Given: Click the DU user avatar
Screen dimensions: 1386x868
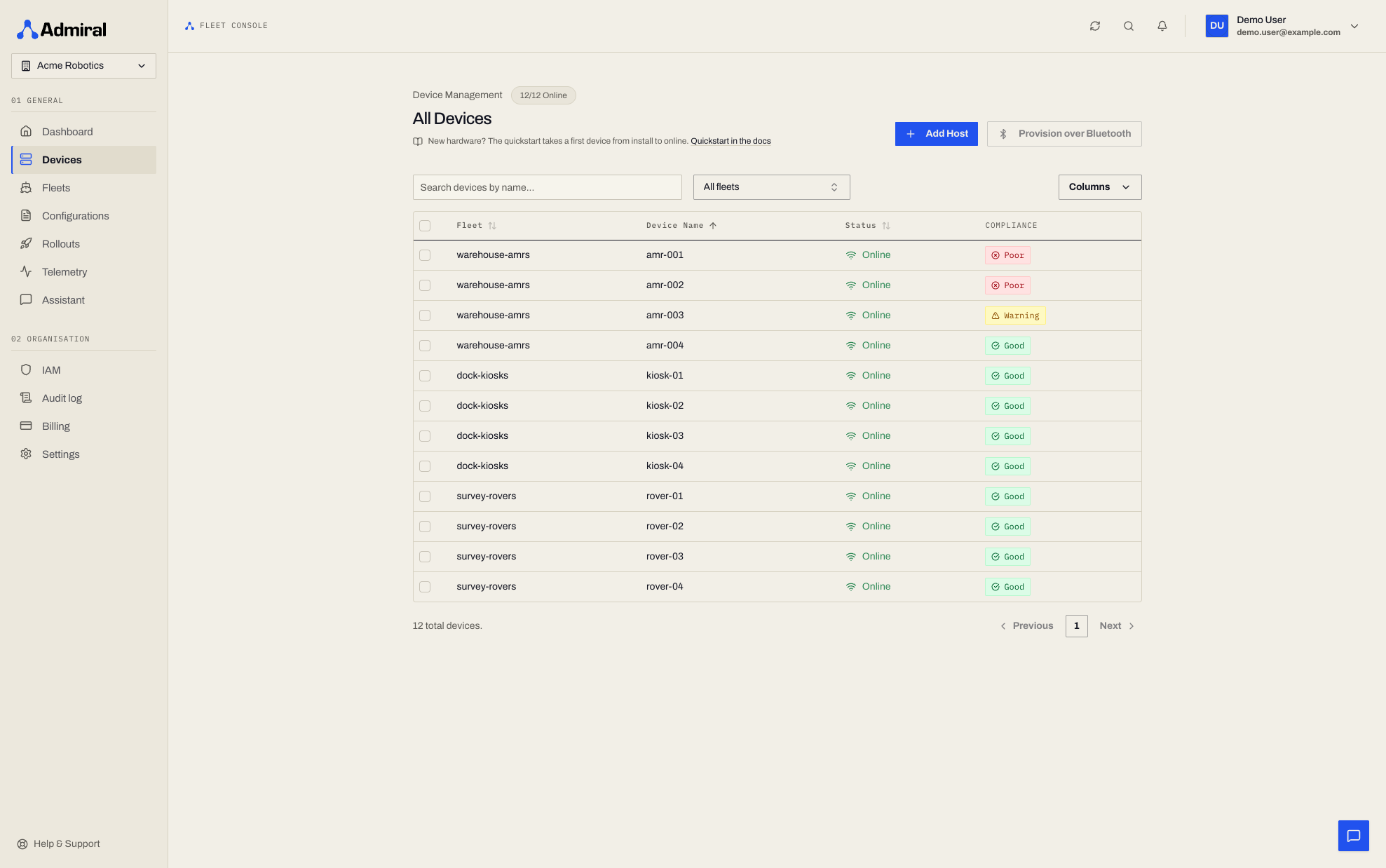Looking at the screenshot, I should [x=1217, y=26].
